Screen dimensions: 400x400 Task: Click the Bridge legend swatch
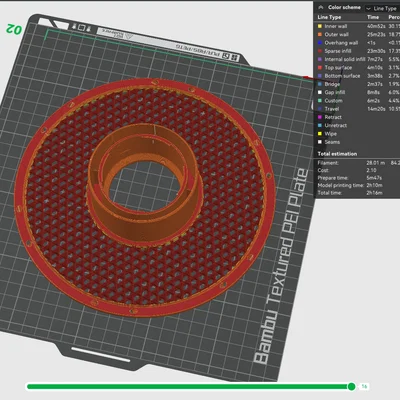coord(320,84)
